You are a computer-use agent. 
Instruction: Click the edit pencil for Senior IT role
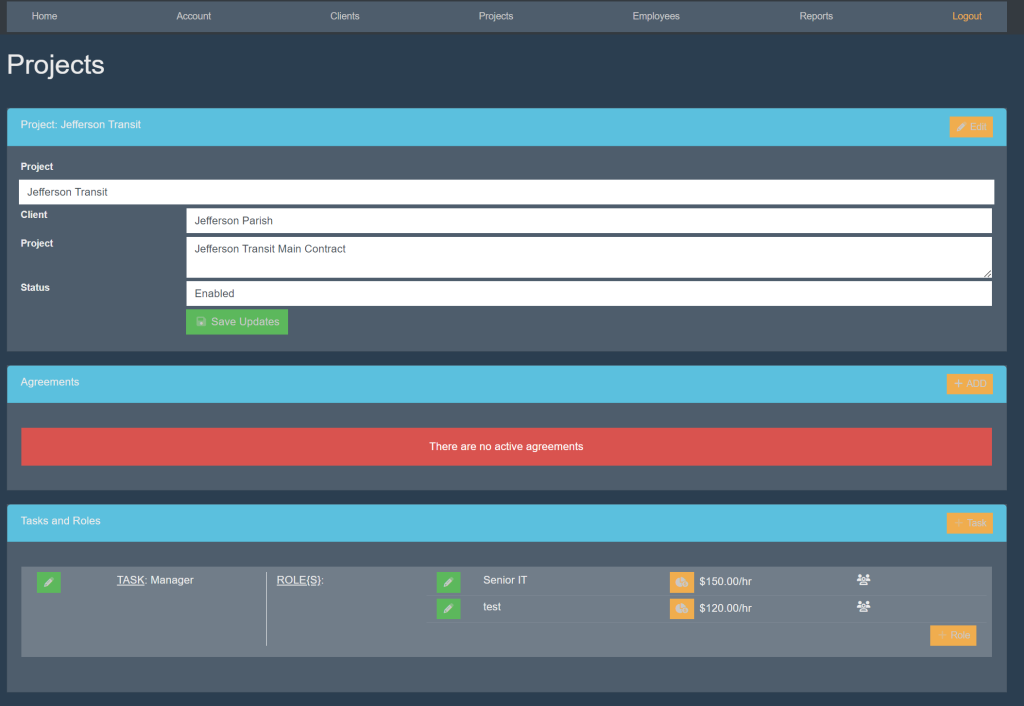point(448,582)
